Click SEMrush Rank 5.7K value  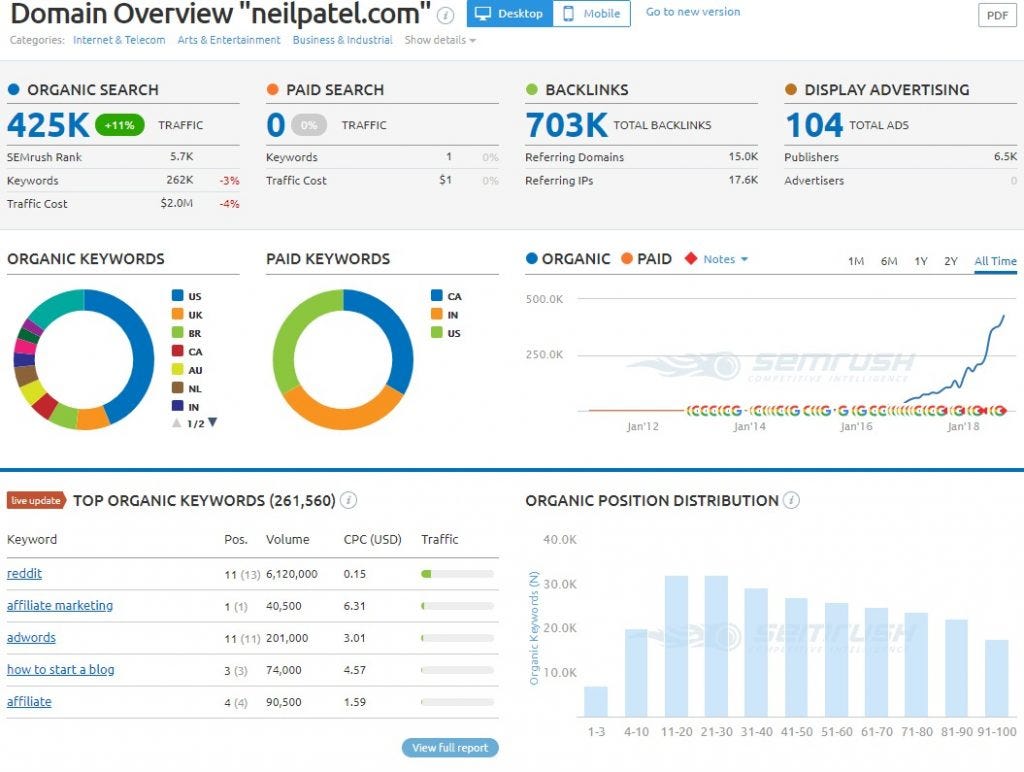182,157
